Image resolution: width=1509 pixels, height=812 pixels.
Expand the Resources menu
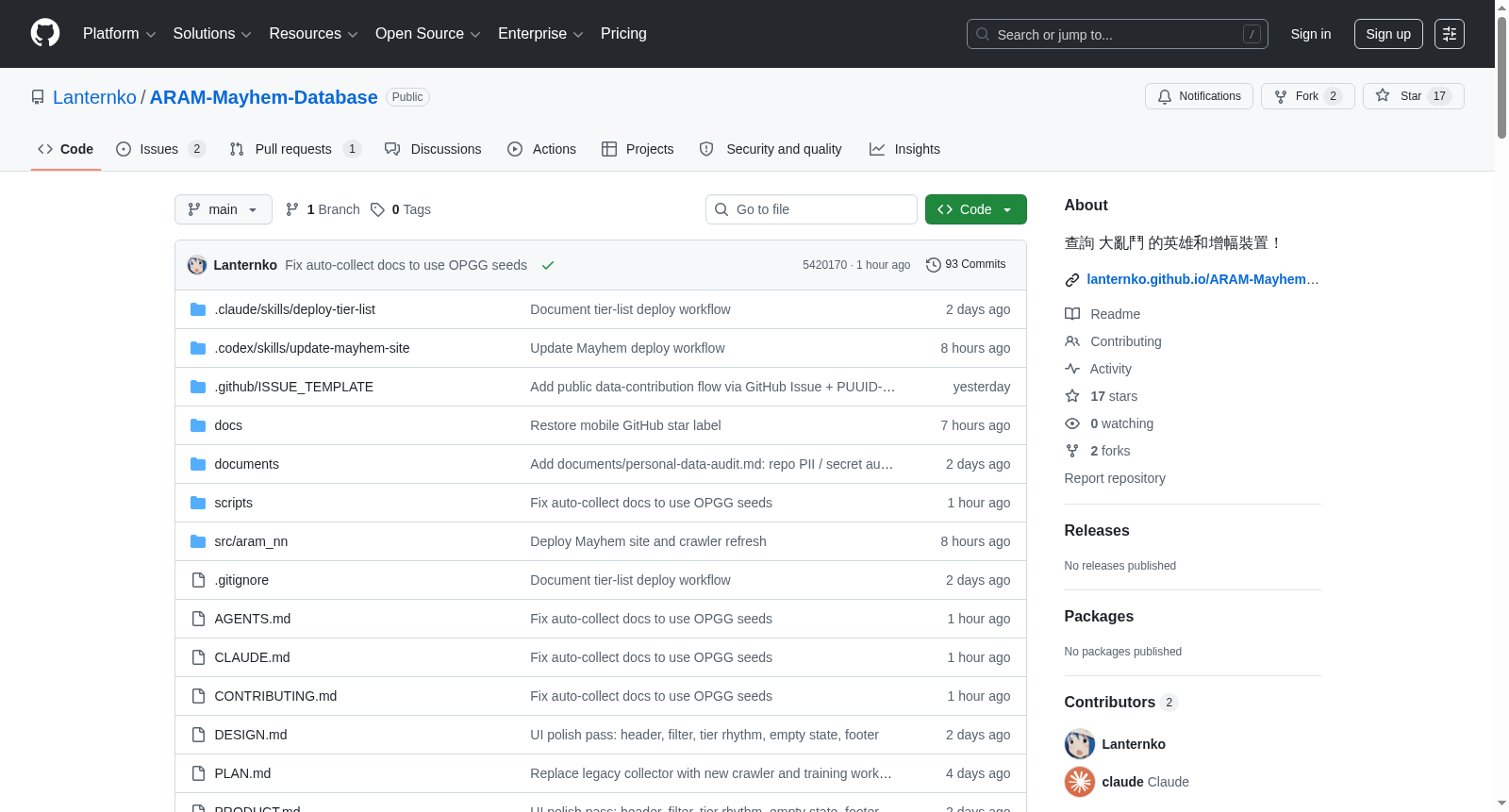pos(314,34)
